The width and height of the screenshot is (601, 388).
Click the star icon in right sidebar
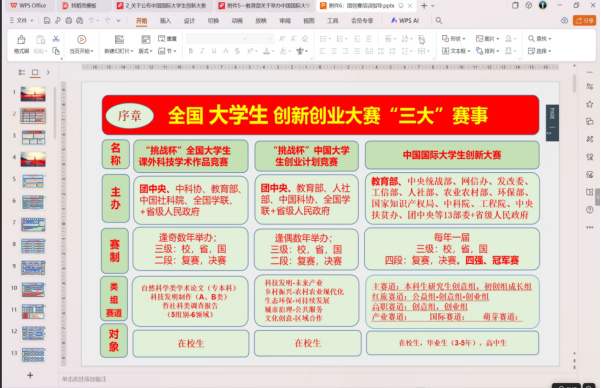(x=590, y=104)
